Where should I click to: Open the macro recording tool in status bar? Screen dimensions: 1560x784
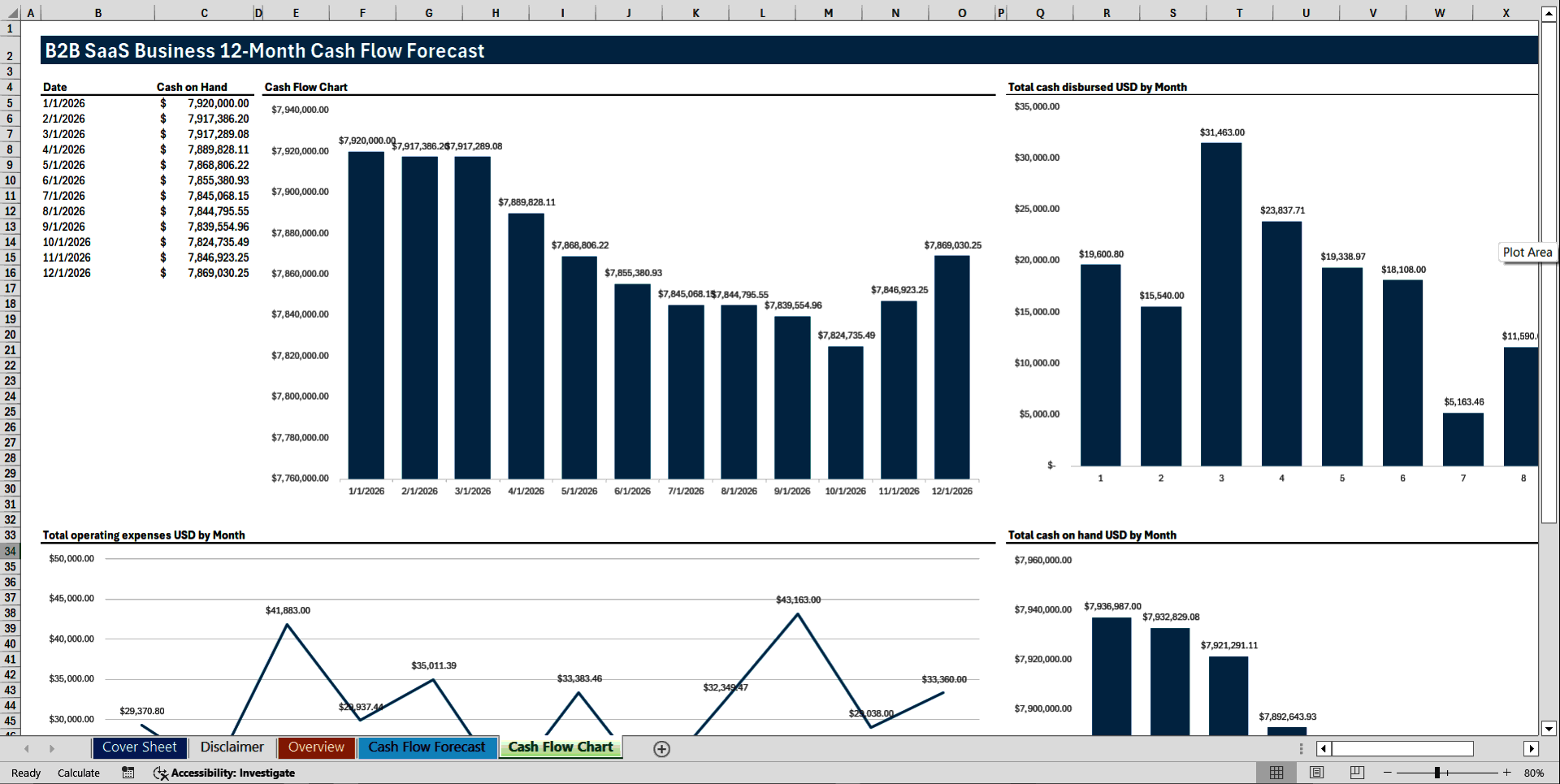click(128, 773)
